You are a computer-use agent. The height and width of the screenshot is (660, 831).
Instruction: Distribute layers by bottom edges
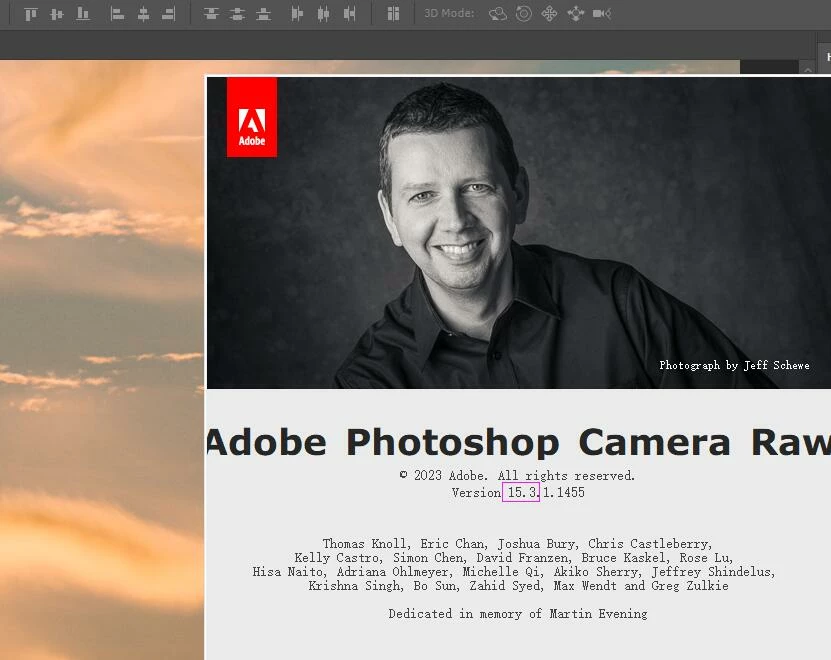[x=263, y=14]
